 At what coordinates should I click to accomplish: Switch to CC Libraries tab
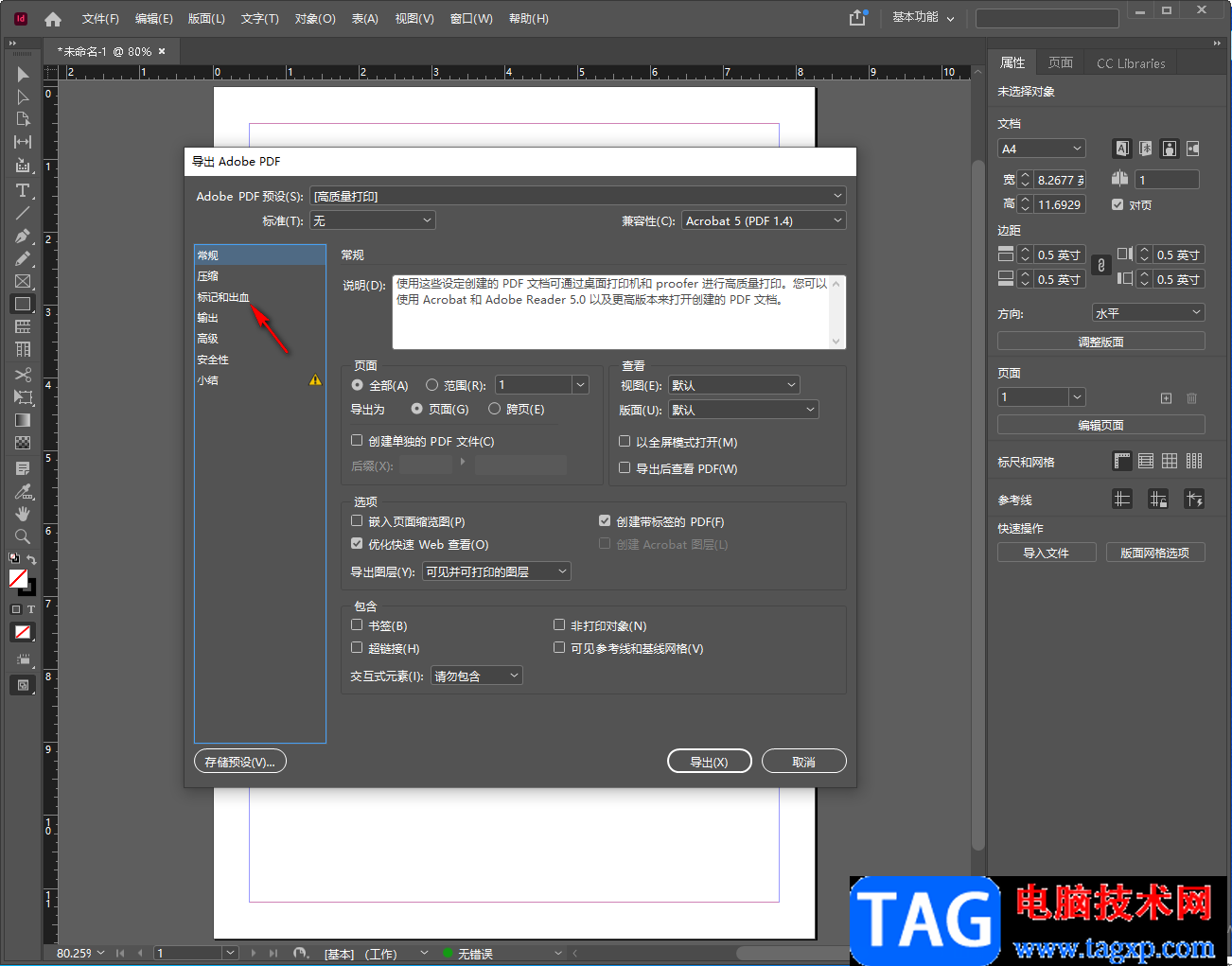[x=1131, y=63]
